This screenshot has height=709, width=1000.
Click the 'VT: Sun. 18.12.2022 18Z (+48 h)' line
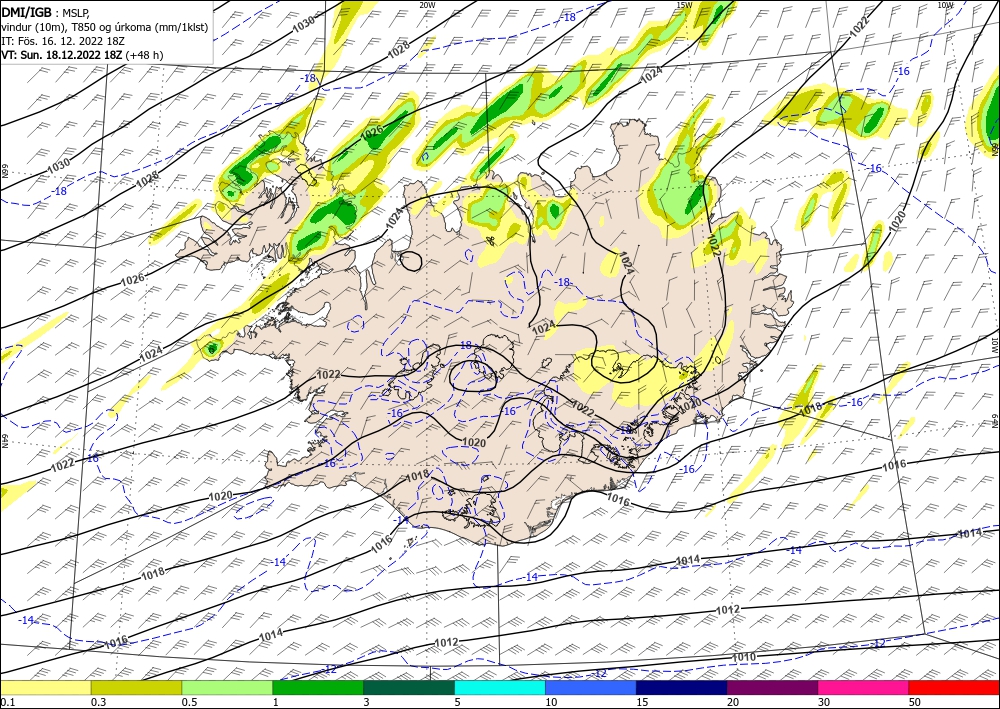82,55
